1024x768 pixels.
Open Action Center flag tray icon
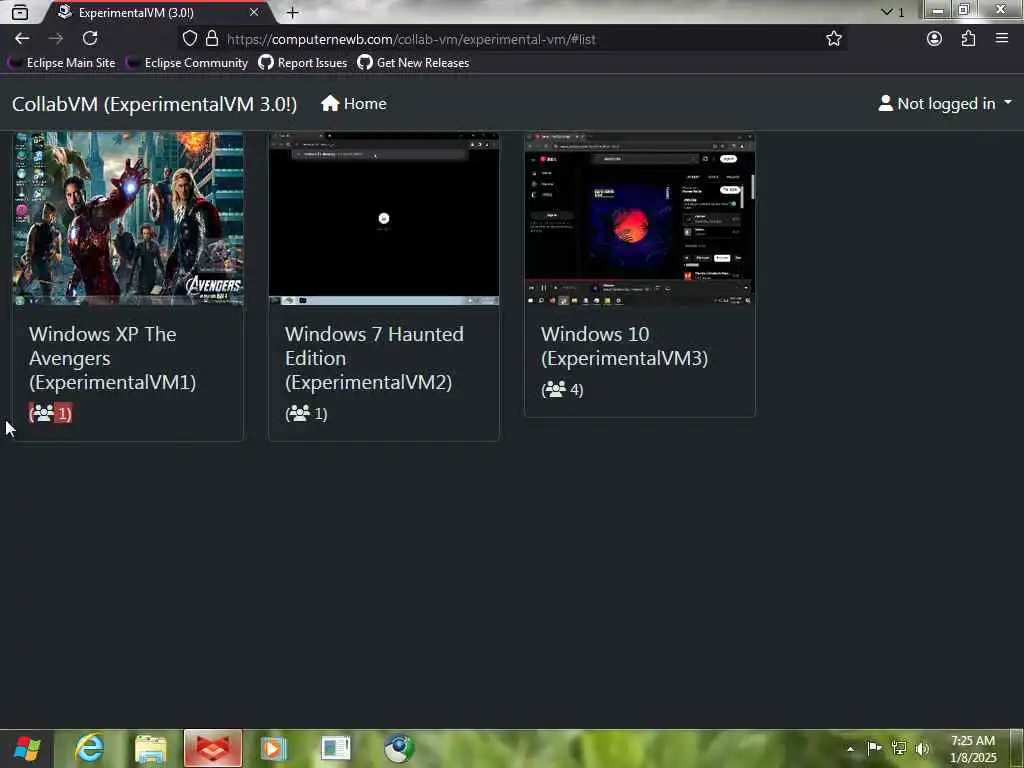[x=874, y=748]
